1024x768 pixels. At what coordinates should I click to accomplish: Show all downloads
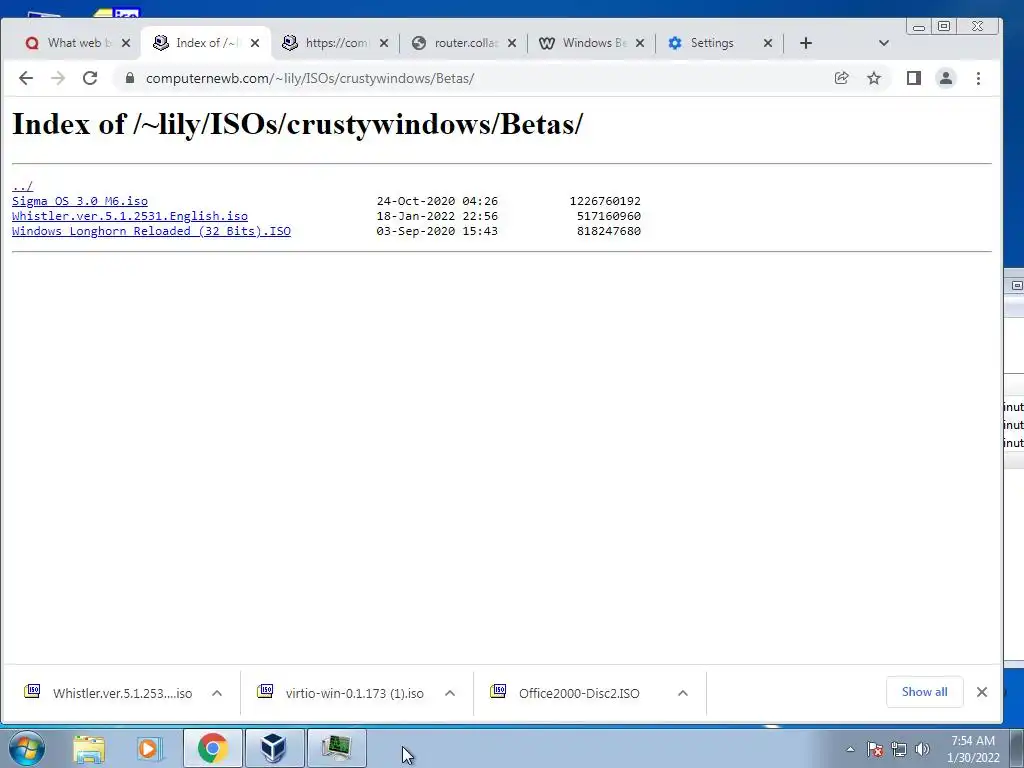(x=925, y=692)
